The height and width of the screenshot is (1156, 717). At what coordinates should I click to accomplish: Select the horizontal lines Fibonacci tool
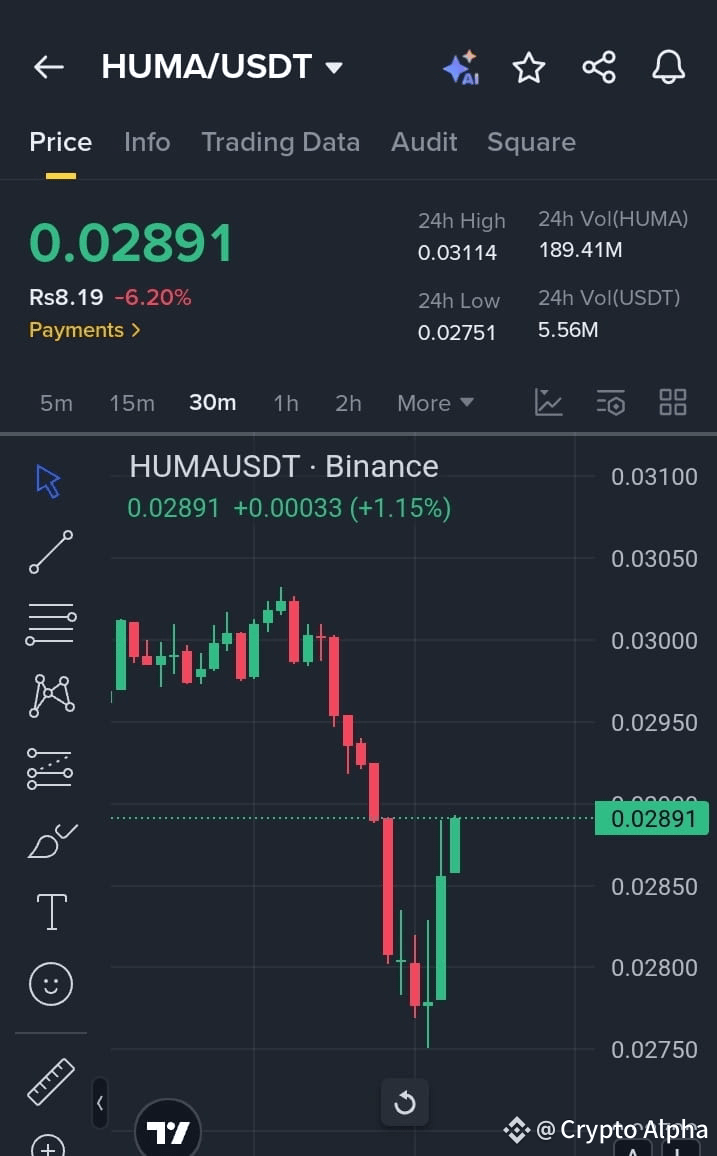pyautogui.click(x=51, y=624)
